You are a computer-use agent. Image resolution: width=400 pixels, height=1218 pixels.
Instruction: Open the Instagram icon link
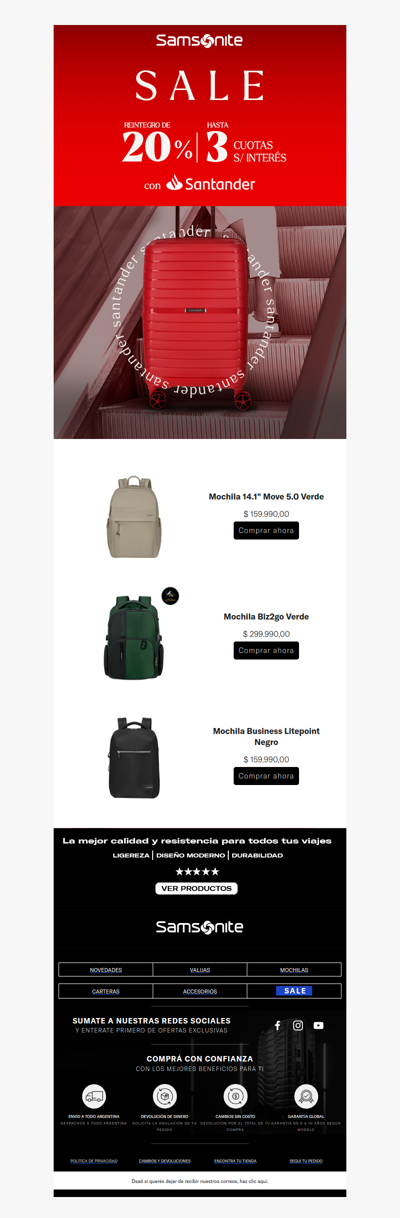pyautogui.click(x=298, y=1025)
